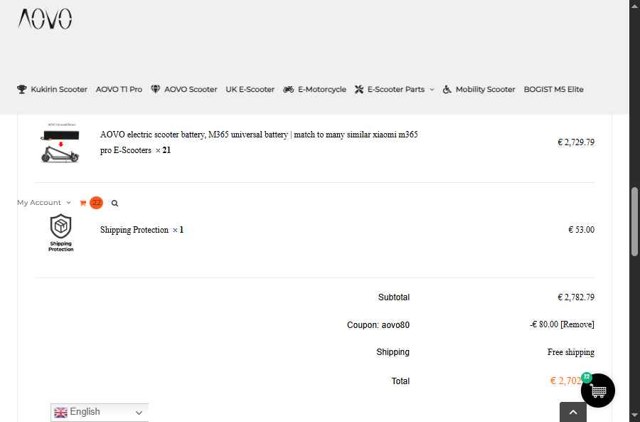Click the UK flag icon
Viewport: 640px width, 422px height.
pos(60,413)
